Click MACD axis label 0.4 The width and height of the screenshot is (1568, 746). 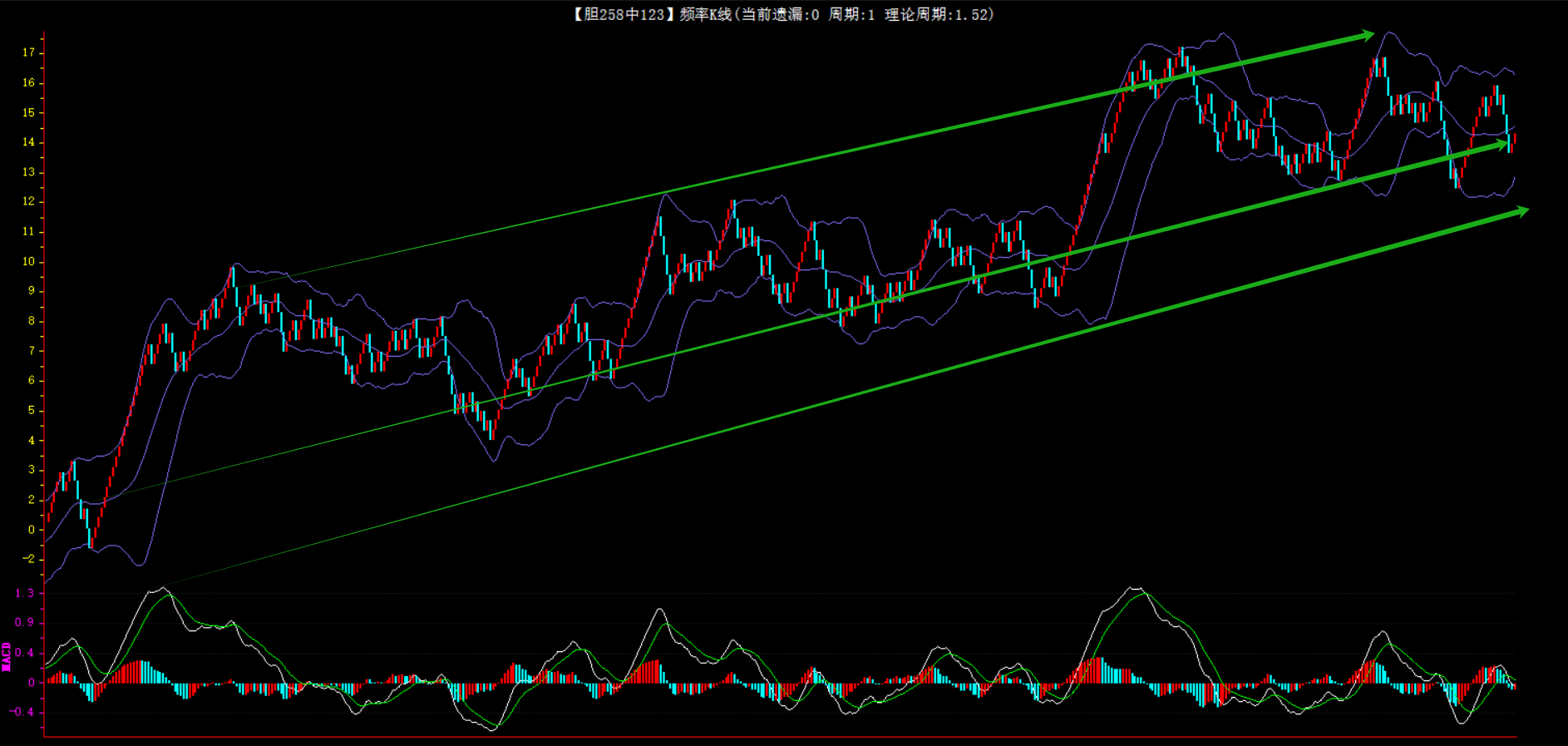pyautogui.click(x=25, y=653)
